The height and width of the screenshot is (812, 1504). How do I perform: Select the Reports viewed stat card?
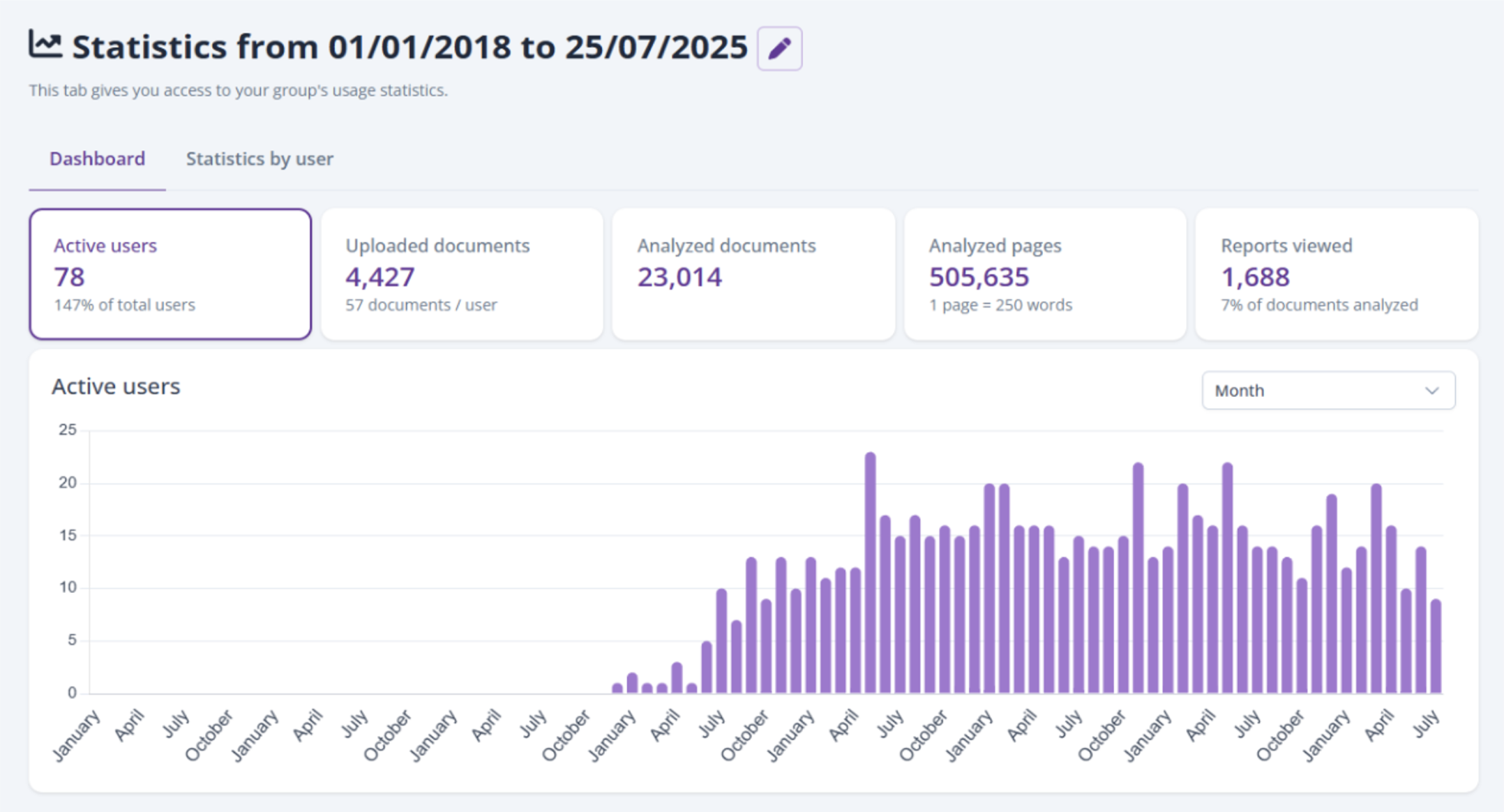[1337, 274]
